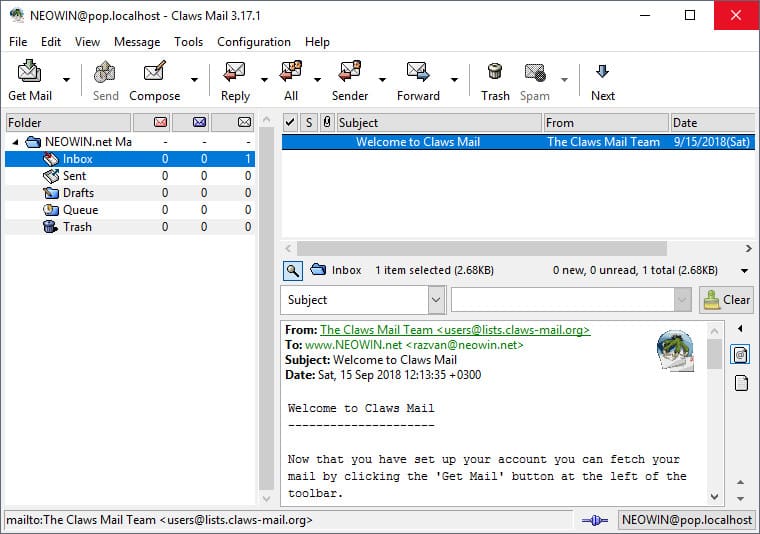Screen dimensions: 760x534
Task: Click the status S column header
Action: tap(309, 122)
